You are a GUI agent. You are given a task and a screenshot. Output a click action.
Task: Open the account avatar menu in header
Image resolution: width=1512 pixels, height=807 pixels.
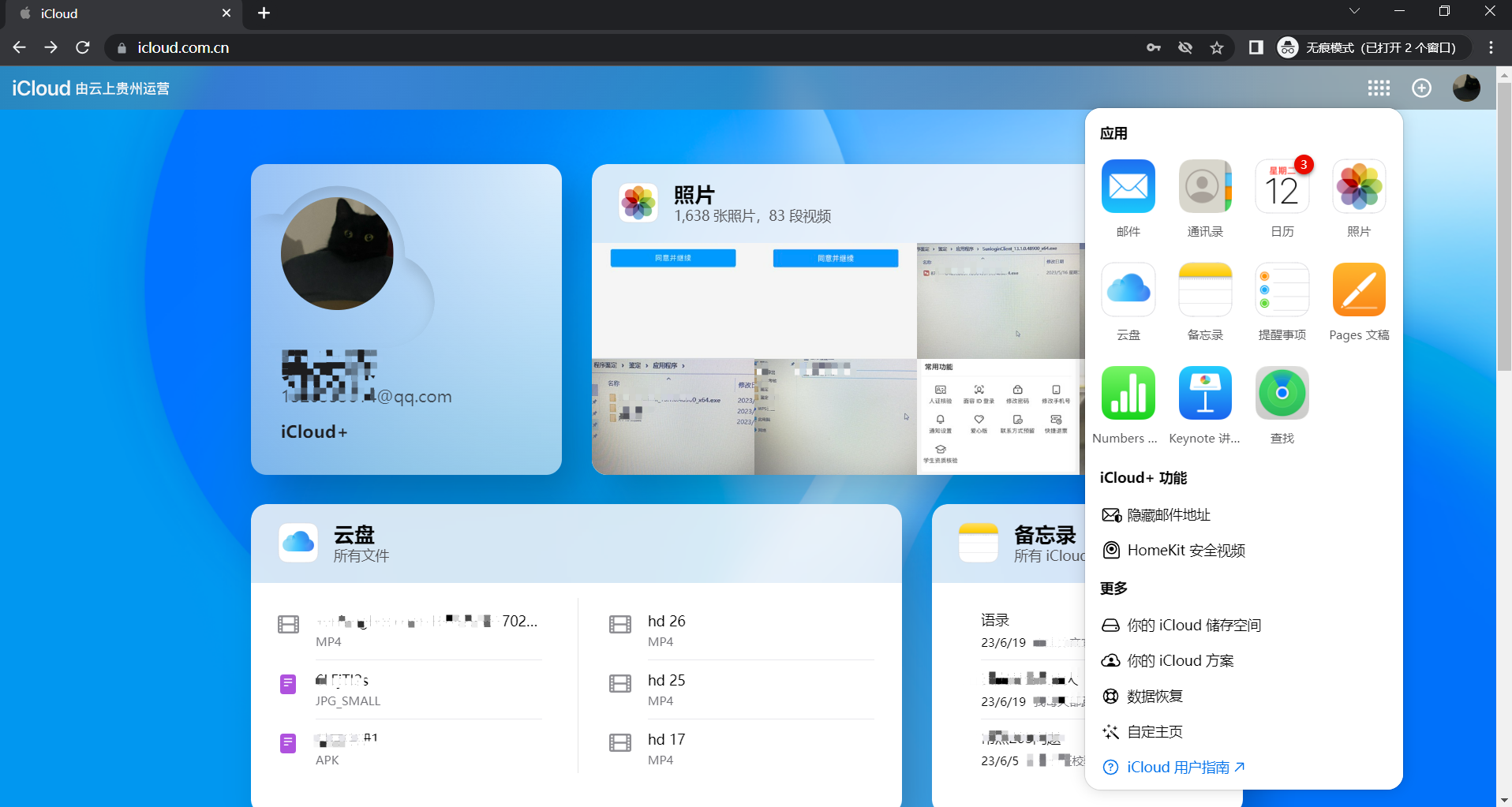click(1466, 88)
